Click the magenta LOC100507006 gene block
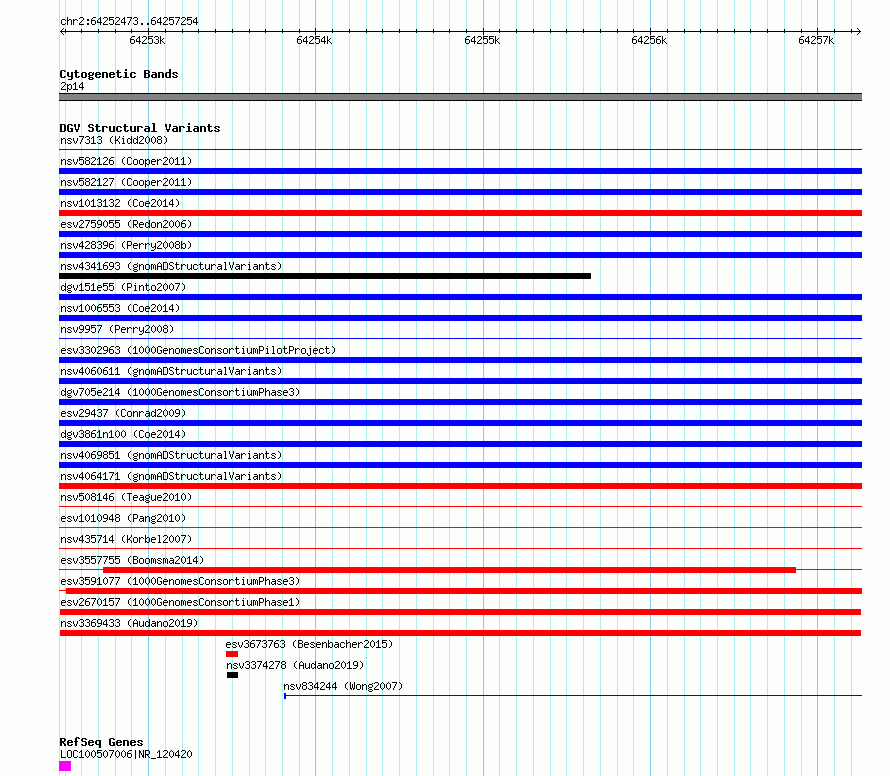 [x=65, y=766]
